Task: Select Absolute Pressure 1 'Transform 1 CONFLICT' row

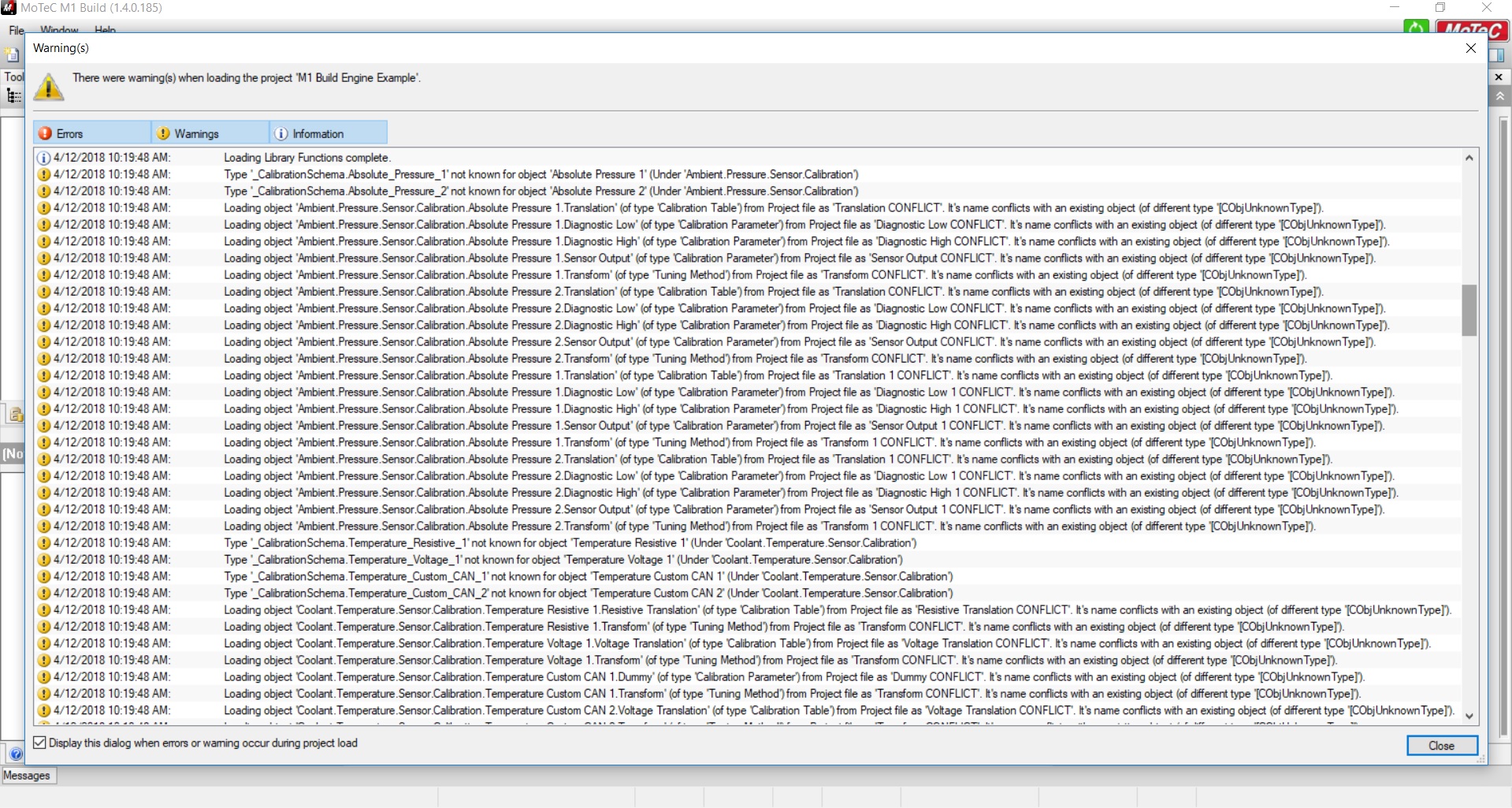Action: [x=749, y=442]
